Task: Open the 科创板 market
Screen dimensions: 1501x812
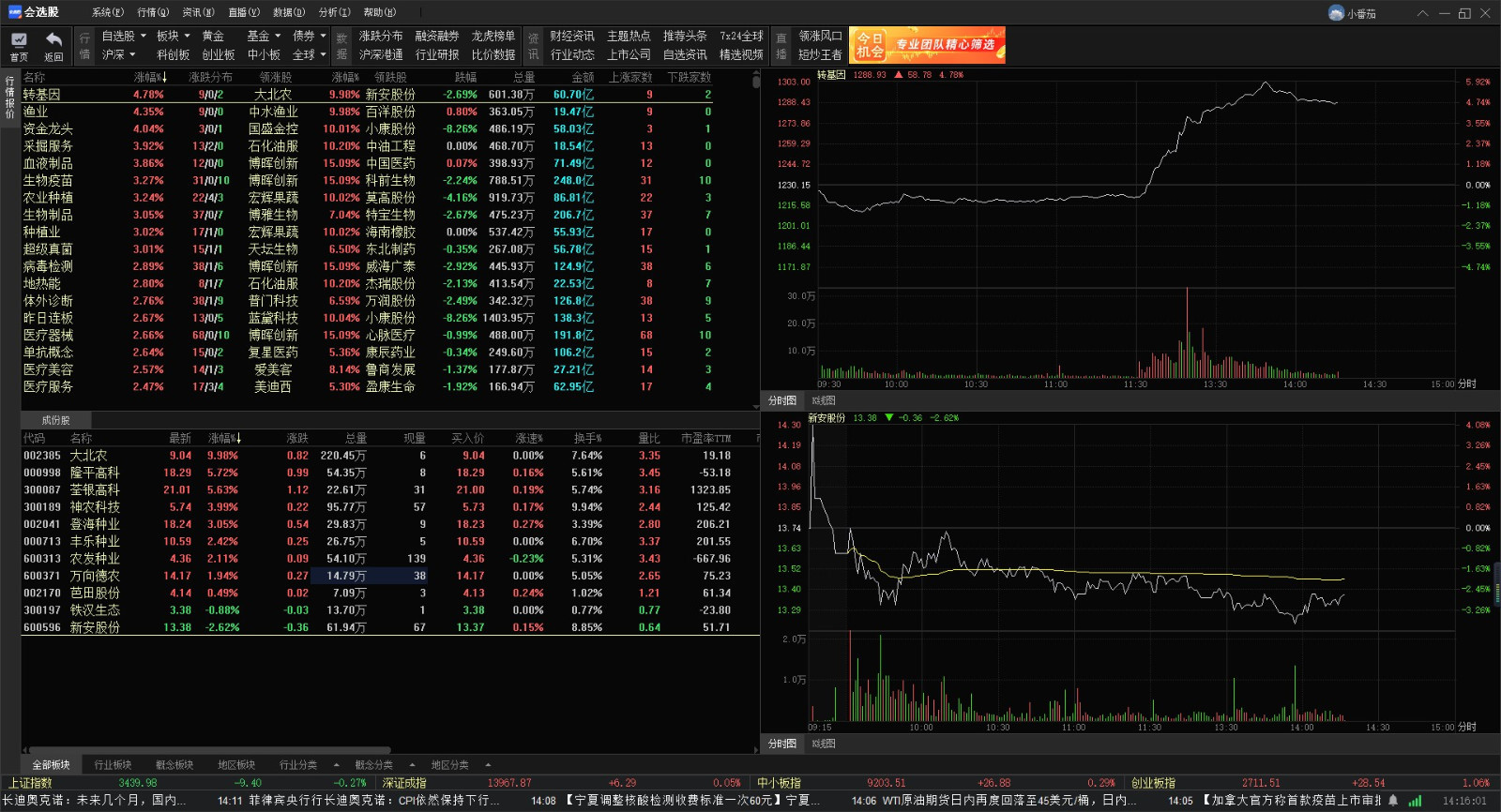Action: click(x=174, y=54)
